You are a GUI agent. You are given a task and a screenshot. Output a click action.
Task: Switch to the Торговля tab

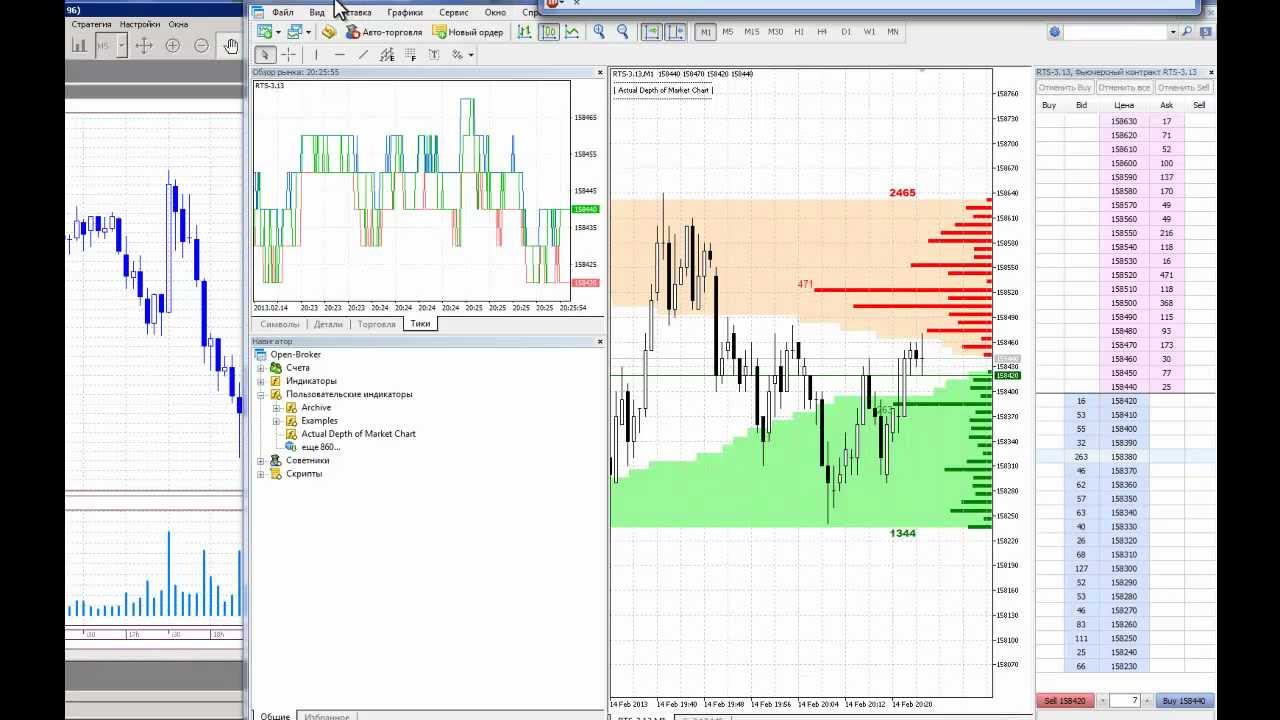(376, 324)
